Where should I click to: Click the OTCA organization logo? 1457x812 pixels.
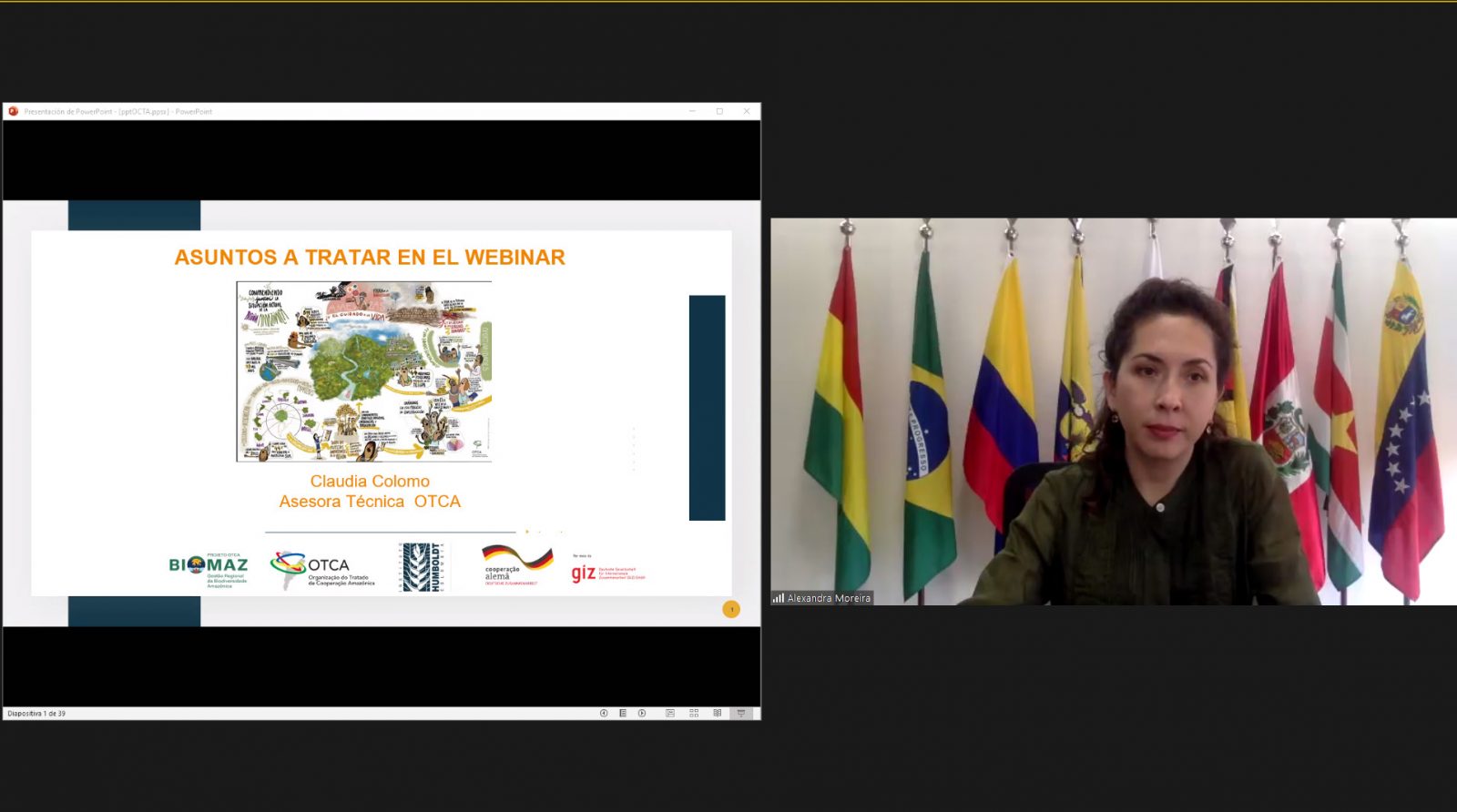point(323,569)
